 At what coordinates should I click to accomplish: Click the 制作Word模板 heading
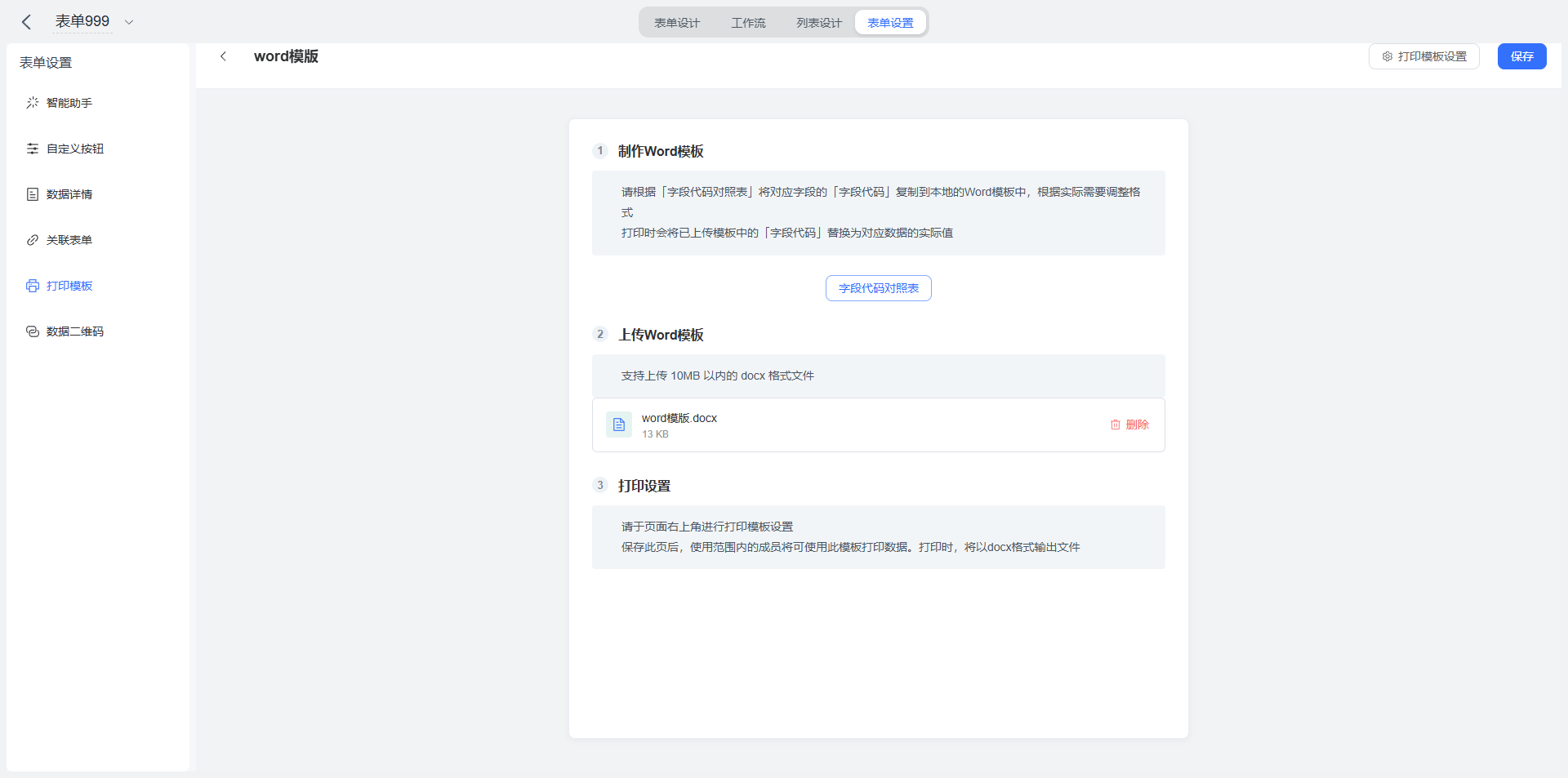(x=661, y=151)
